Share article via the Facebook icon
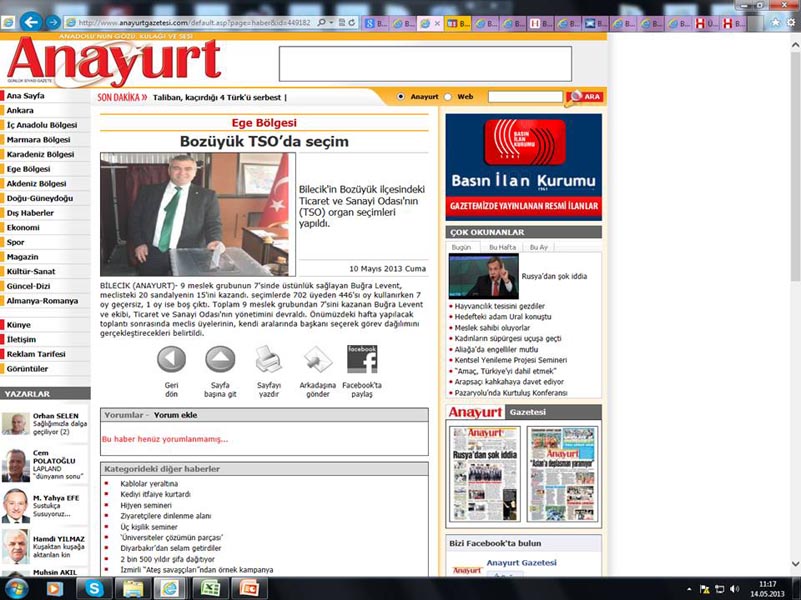 point(362,359)
